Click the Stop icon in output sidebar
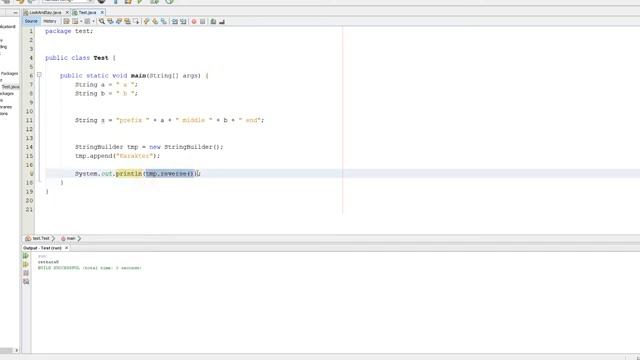Screen dimensions: 640x360 pos(26,273)
